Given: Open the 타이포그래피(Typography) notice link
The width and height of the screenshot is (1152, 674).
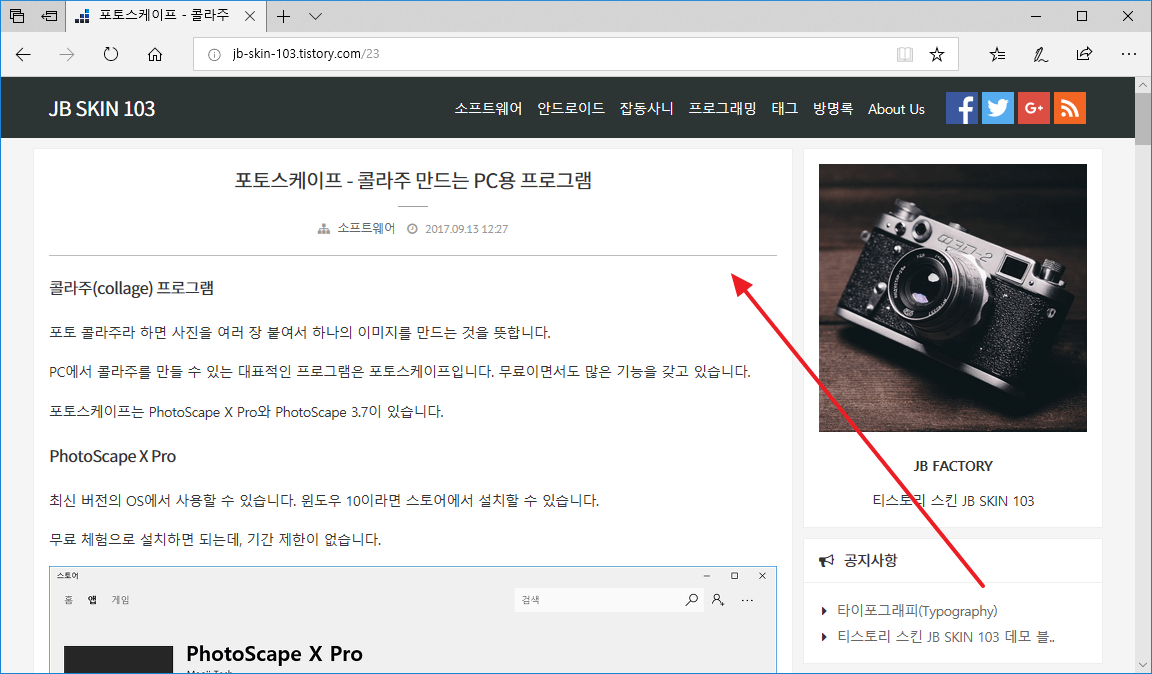Looking at the screenshot, I should click(x=917, y=611).
